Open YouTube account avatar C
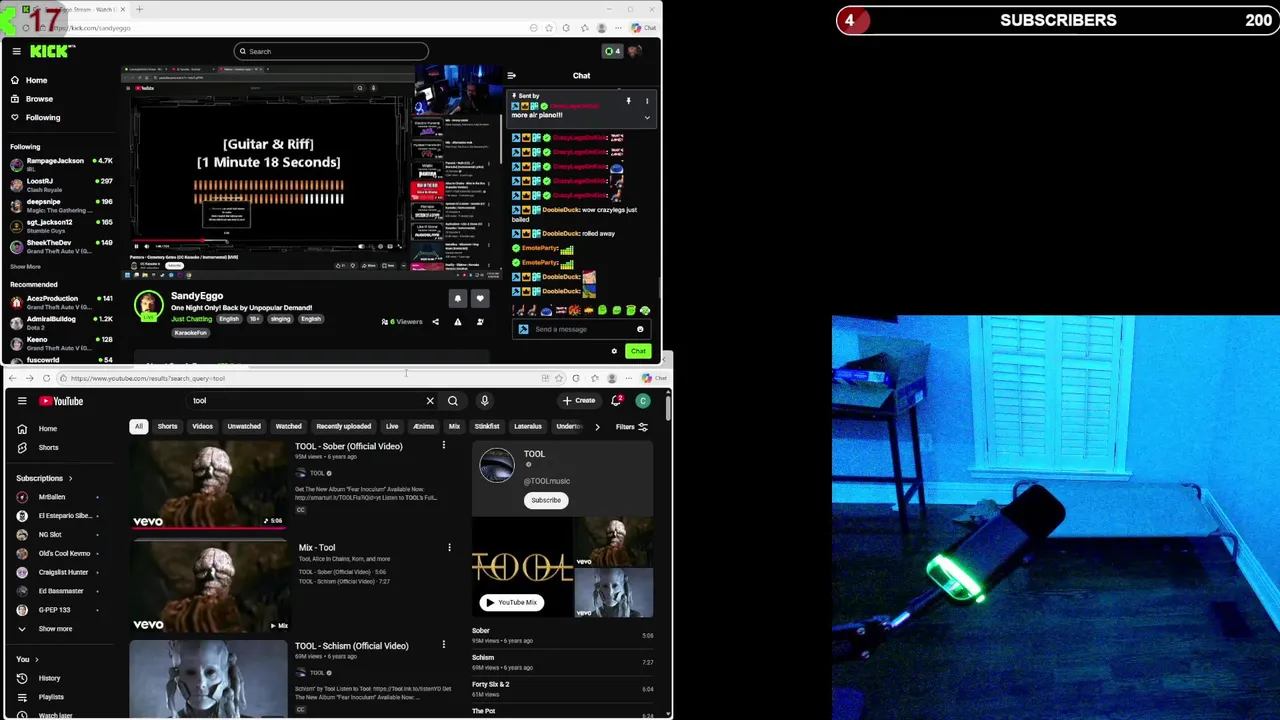This screenshot has height=720, width=1280. 643,401
